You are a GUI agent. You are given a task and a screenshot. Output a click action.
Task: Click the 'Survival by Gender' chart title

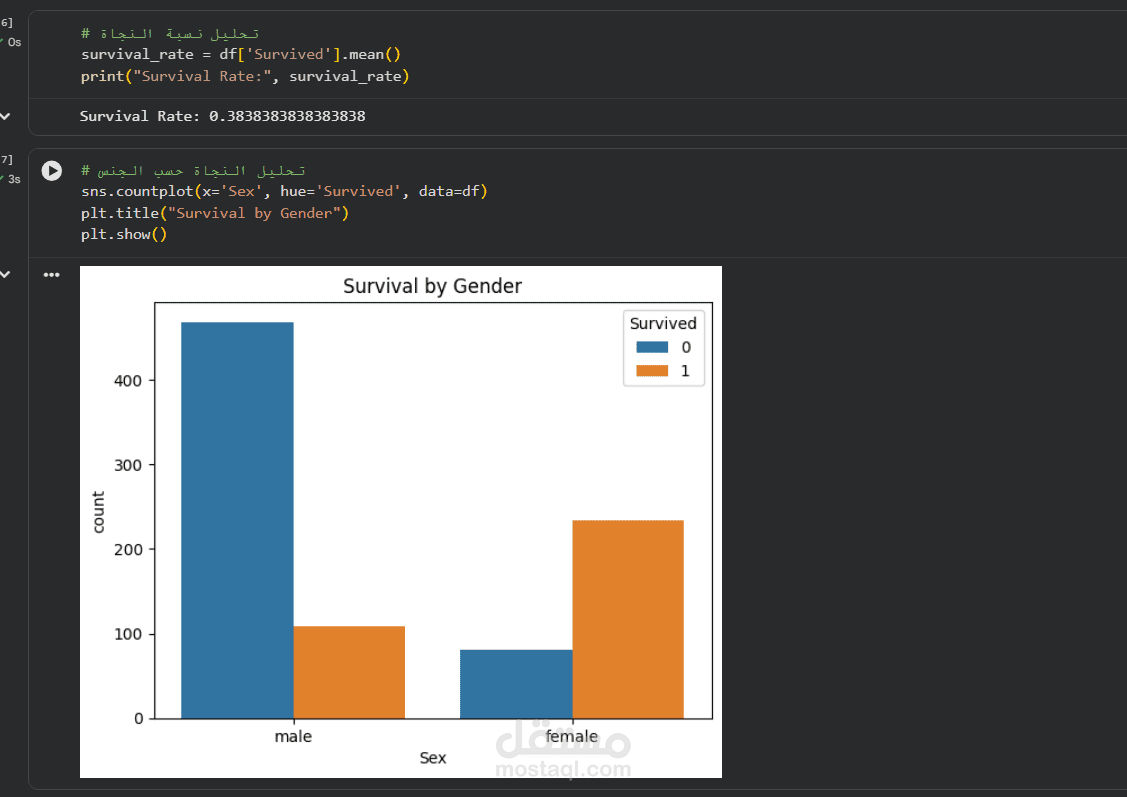(432, 286)
